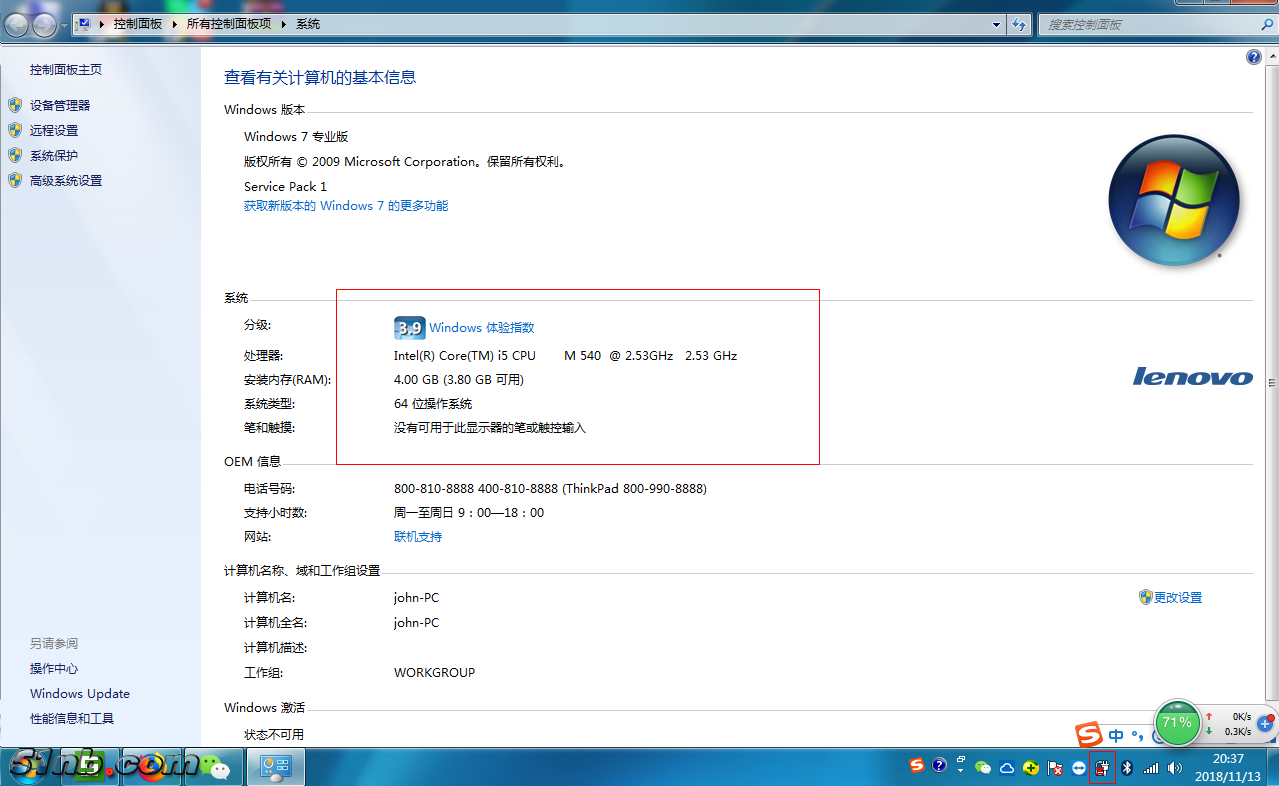Click the 搜索控制面板 search box

(x=1150, y=24)
